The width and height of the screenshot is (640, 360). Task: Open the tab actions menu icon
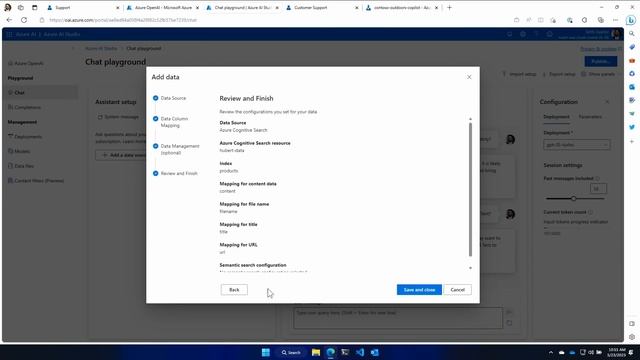pyautogui.click(x=34, y=7)
